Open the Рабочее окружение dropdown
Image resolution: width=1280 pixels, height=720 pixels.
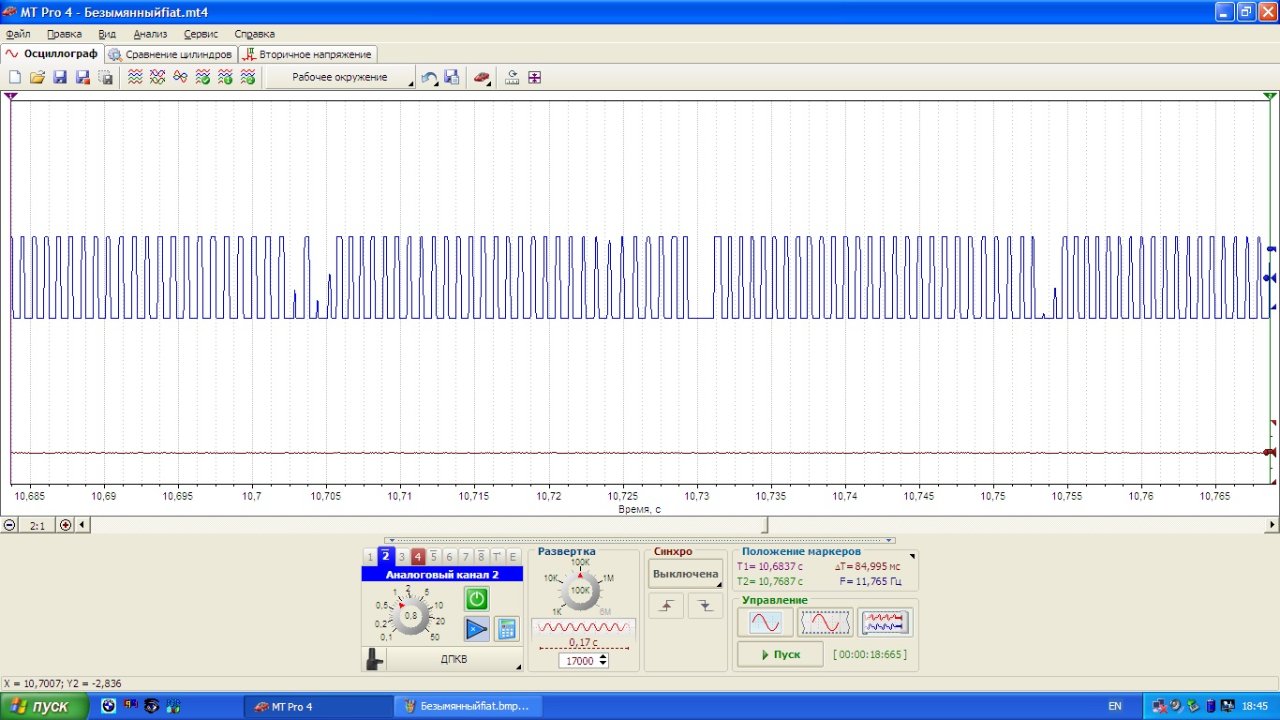[x=340, y=77]
